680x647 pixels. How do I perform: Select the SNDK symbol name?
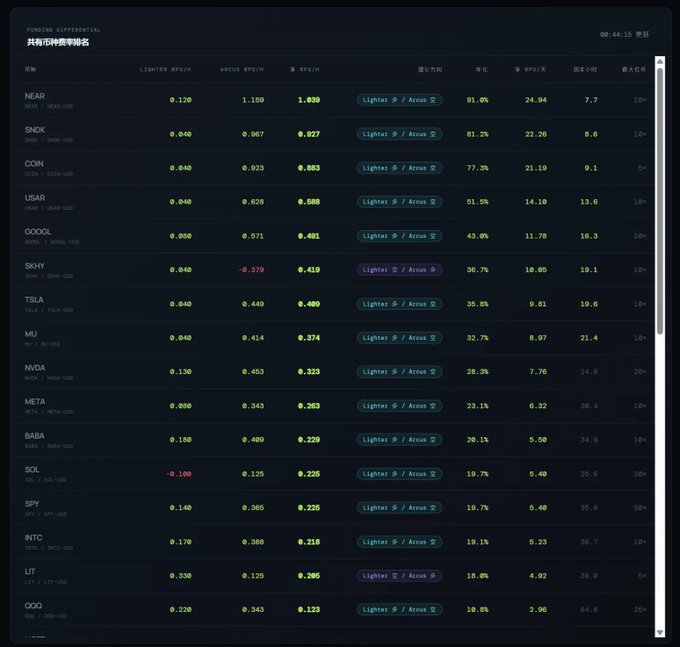[x=35, y=130]
